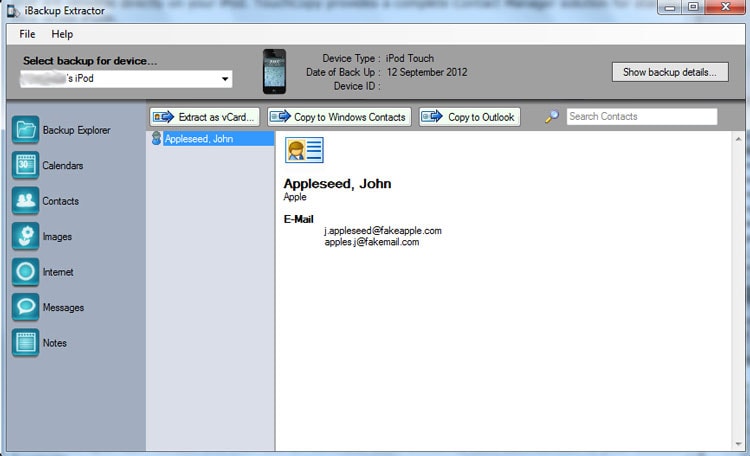Image resolution: width=750 pixels, height=456 pixels.
Task: Click the person icon beside Appleseed, John
Action: tap(156, 138)
